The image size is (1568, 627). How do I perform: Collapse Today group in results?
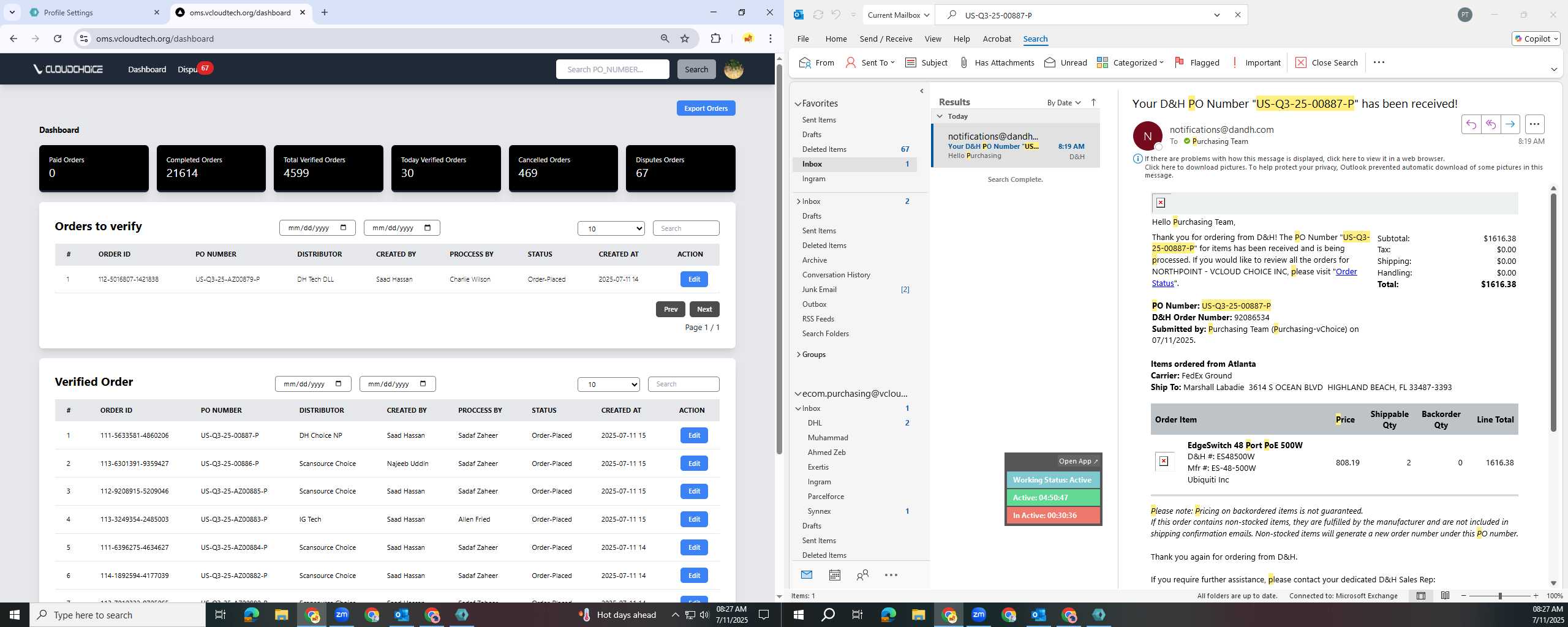pos(940,116)
